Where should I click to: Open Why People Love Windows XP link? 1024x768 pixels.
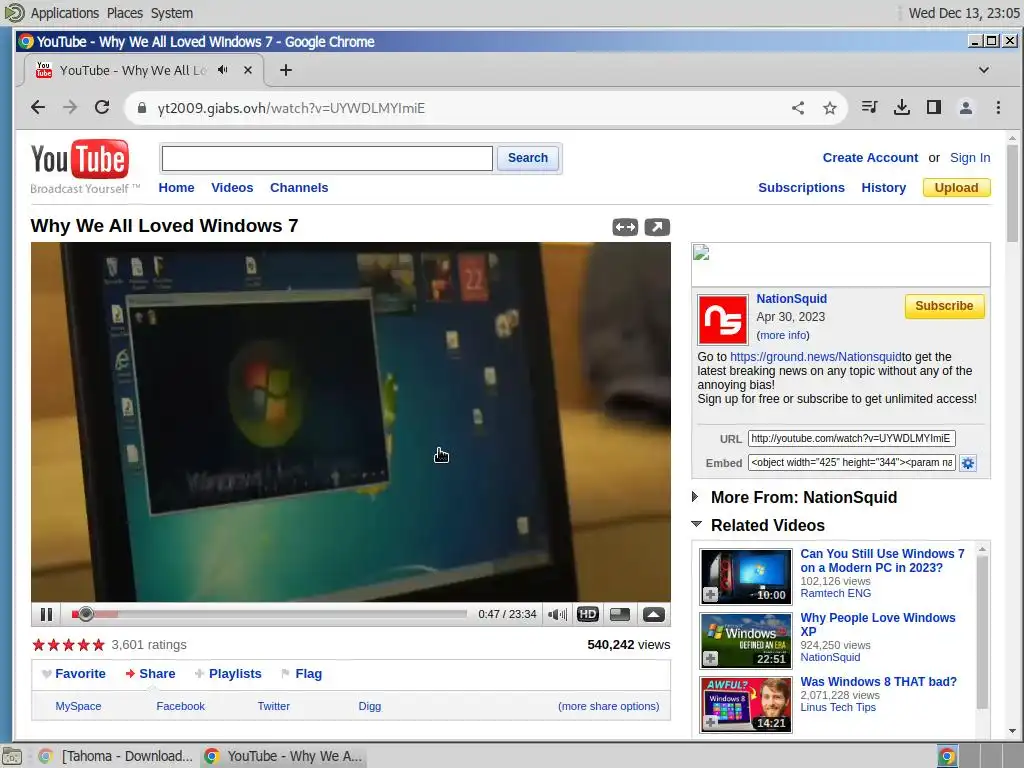click(x=878, y=624)
